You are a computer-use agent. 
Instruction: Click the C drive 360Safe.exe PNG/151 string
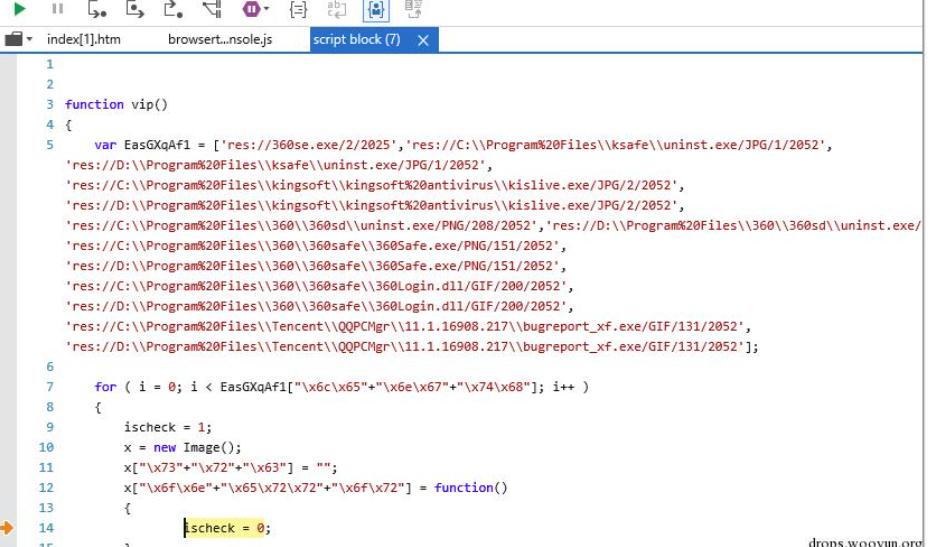pyautogui.click(x=313, y=246)
